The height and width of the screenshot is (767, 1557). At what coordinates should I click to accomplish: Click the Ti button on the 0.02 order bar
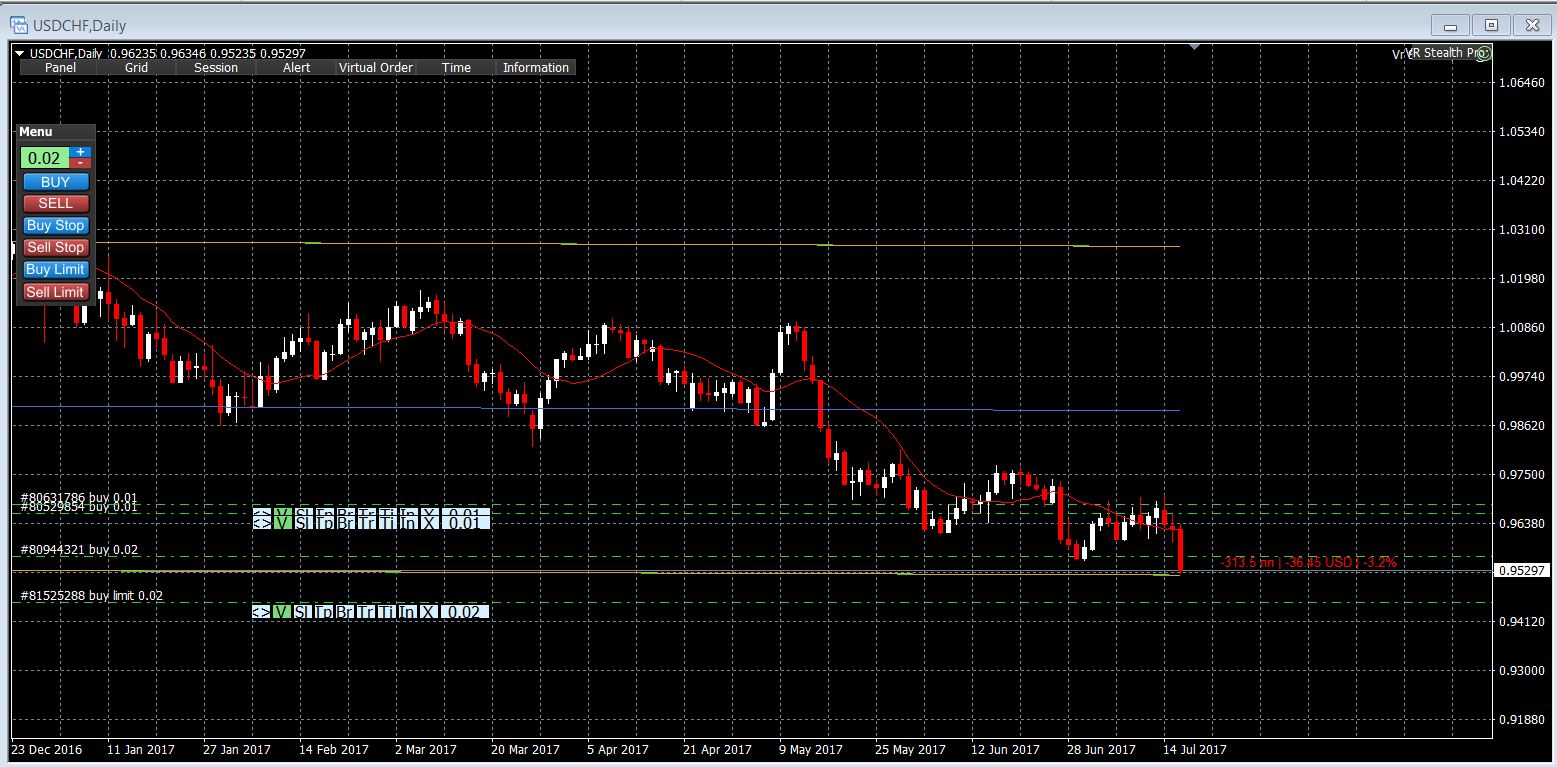[x=387, y=611]
